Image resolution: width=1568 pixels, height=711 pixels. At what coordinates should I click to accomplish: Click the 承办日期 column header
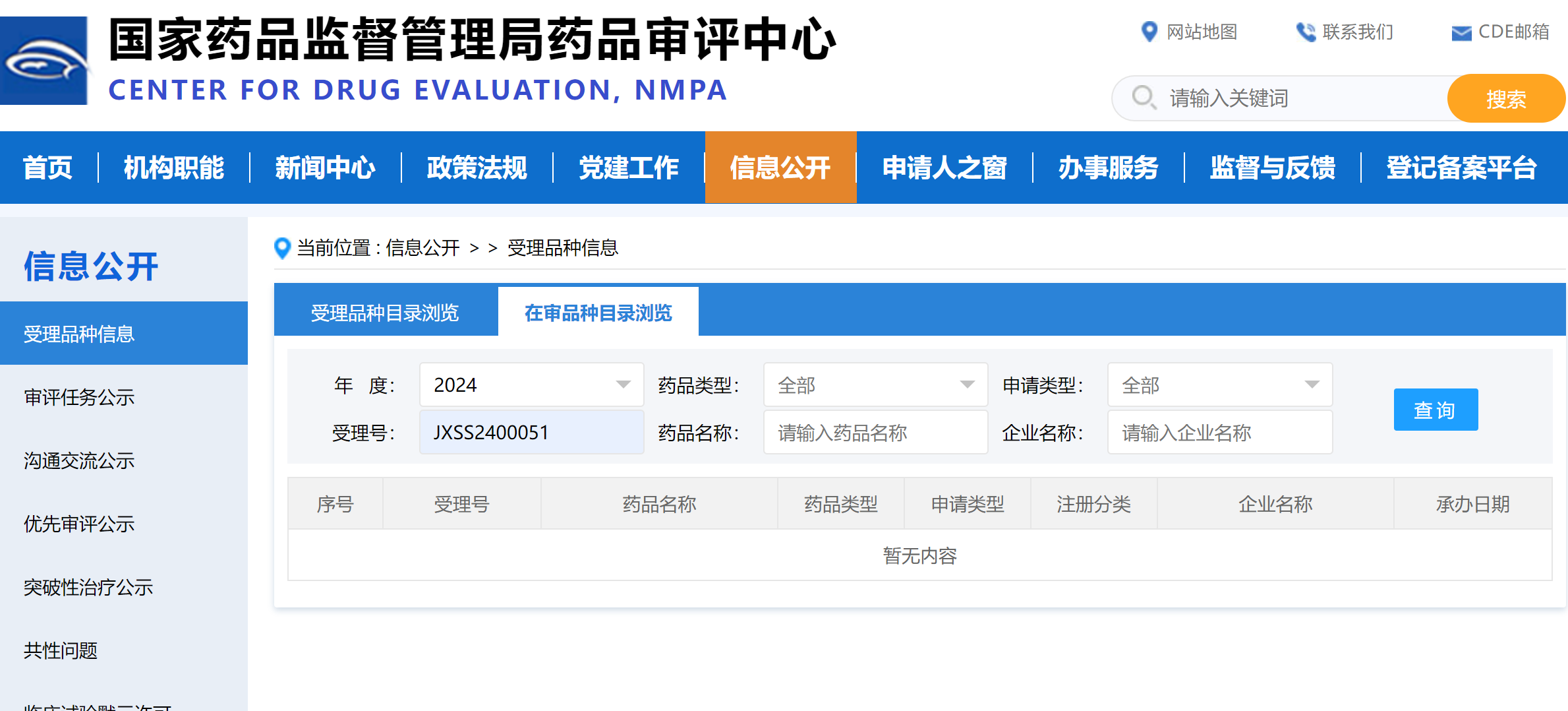pyautogui.click(x=1472, y=504)
